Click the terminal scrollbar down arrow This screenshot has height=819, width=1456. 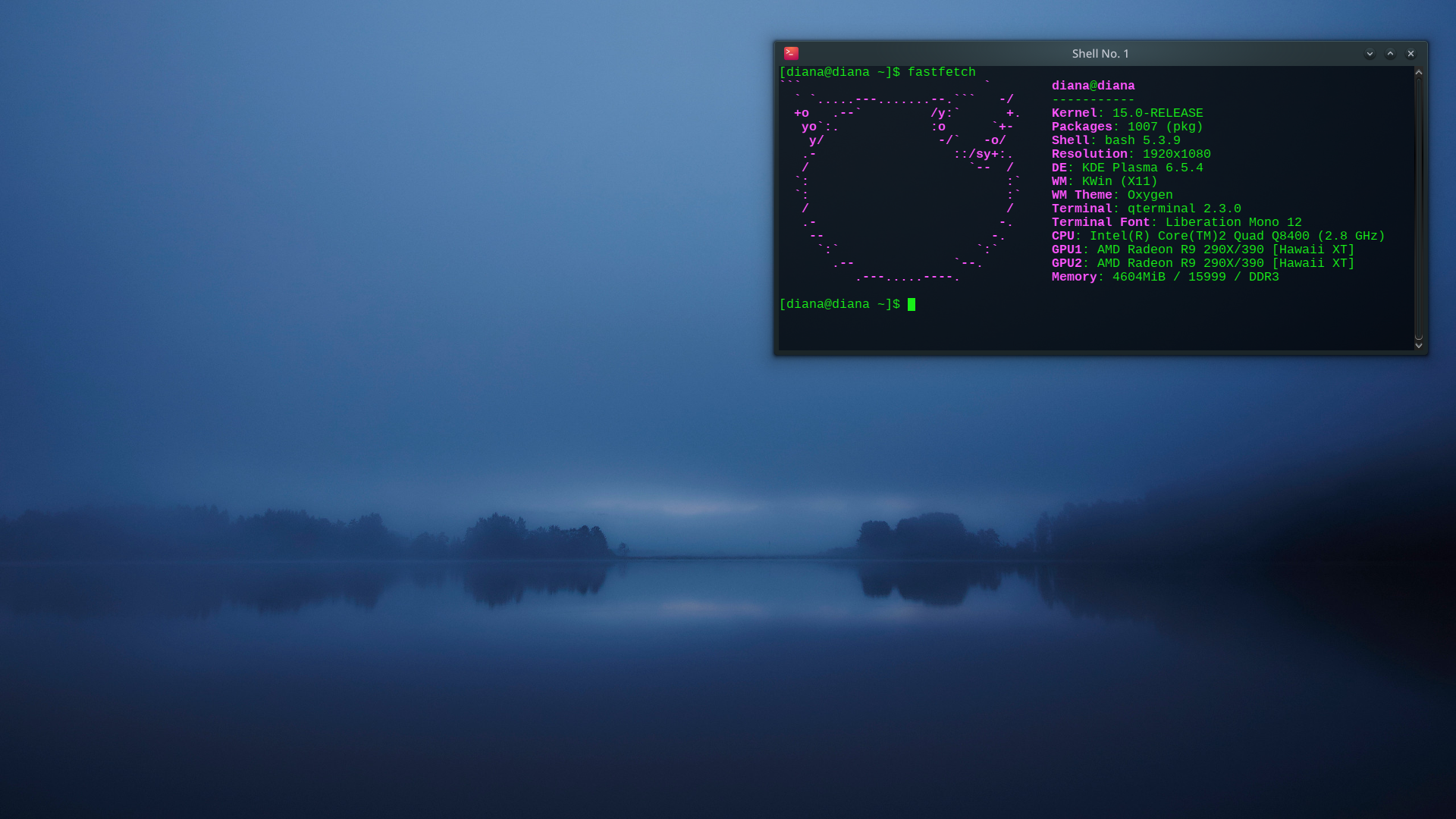tap(1419, 346)
